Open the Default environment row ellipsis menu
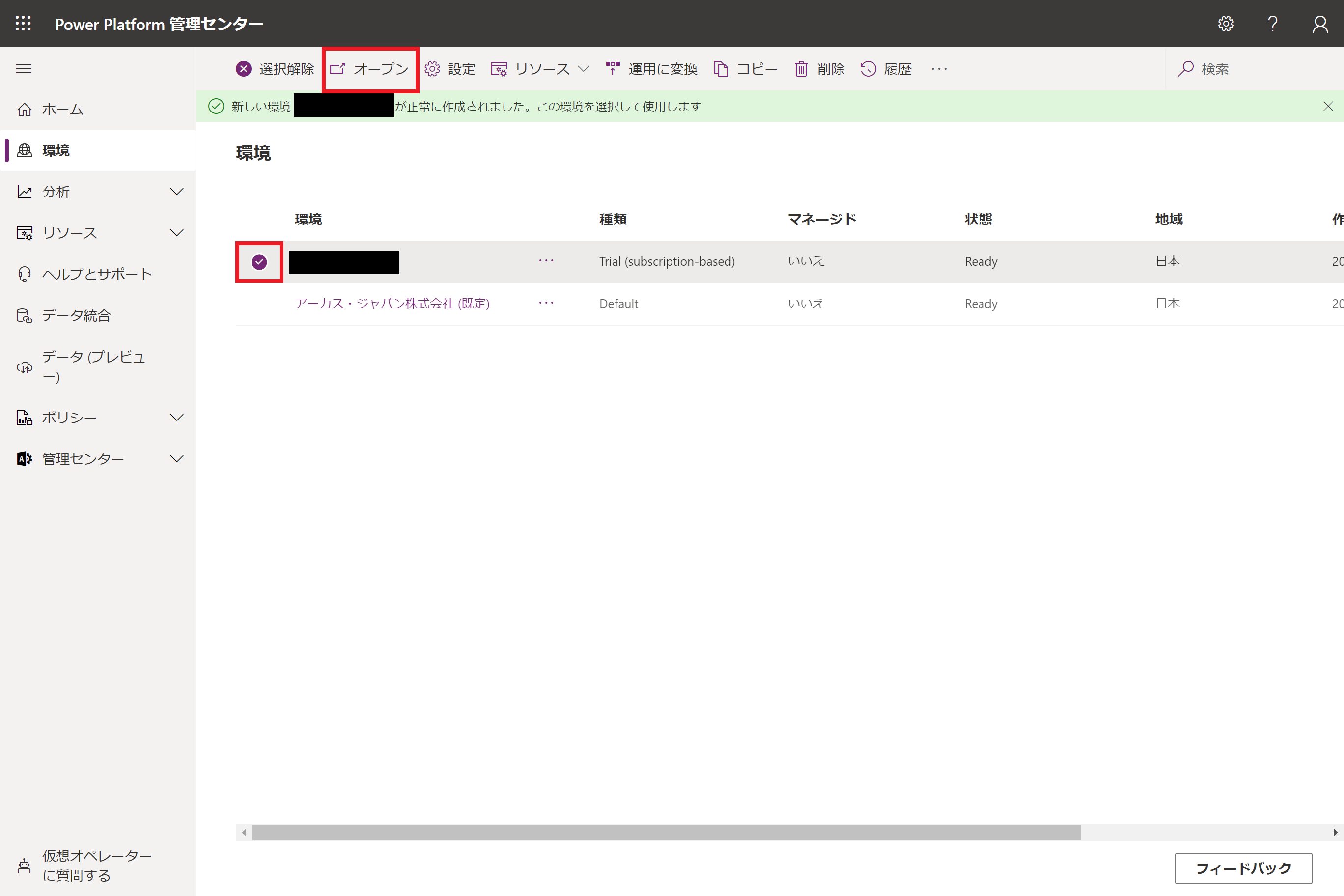Viewport: 1344px width, 896px height. click(546, 303)
